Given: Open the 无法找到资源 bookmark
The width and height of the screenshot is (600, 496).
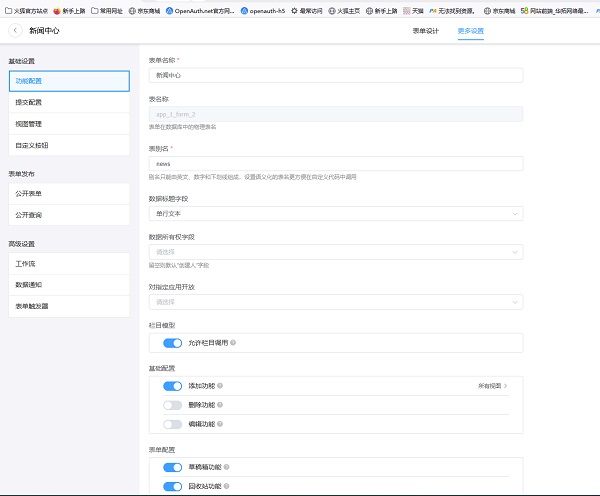Looking at the screenshot, I should pyautogui.click(x=452, y=11).
